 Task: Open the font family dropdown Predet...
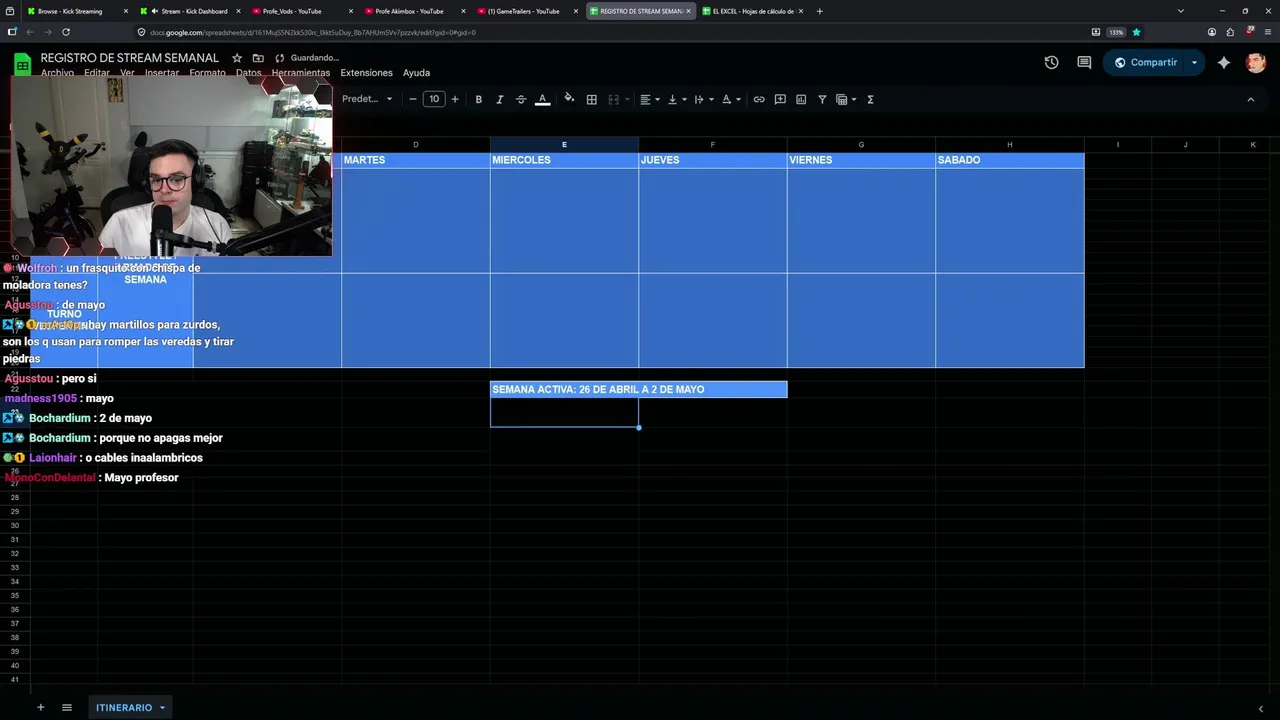(367, 99)
